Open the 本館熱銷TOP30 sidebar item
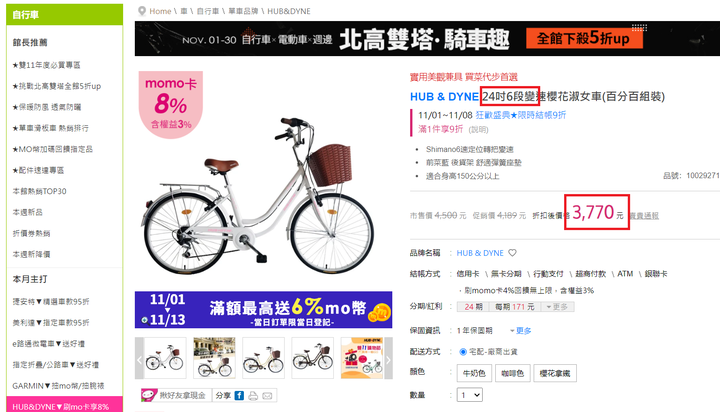 pyautogui.click(x=39, y=191)
